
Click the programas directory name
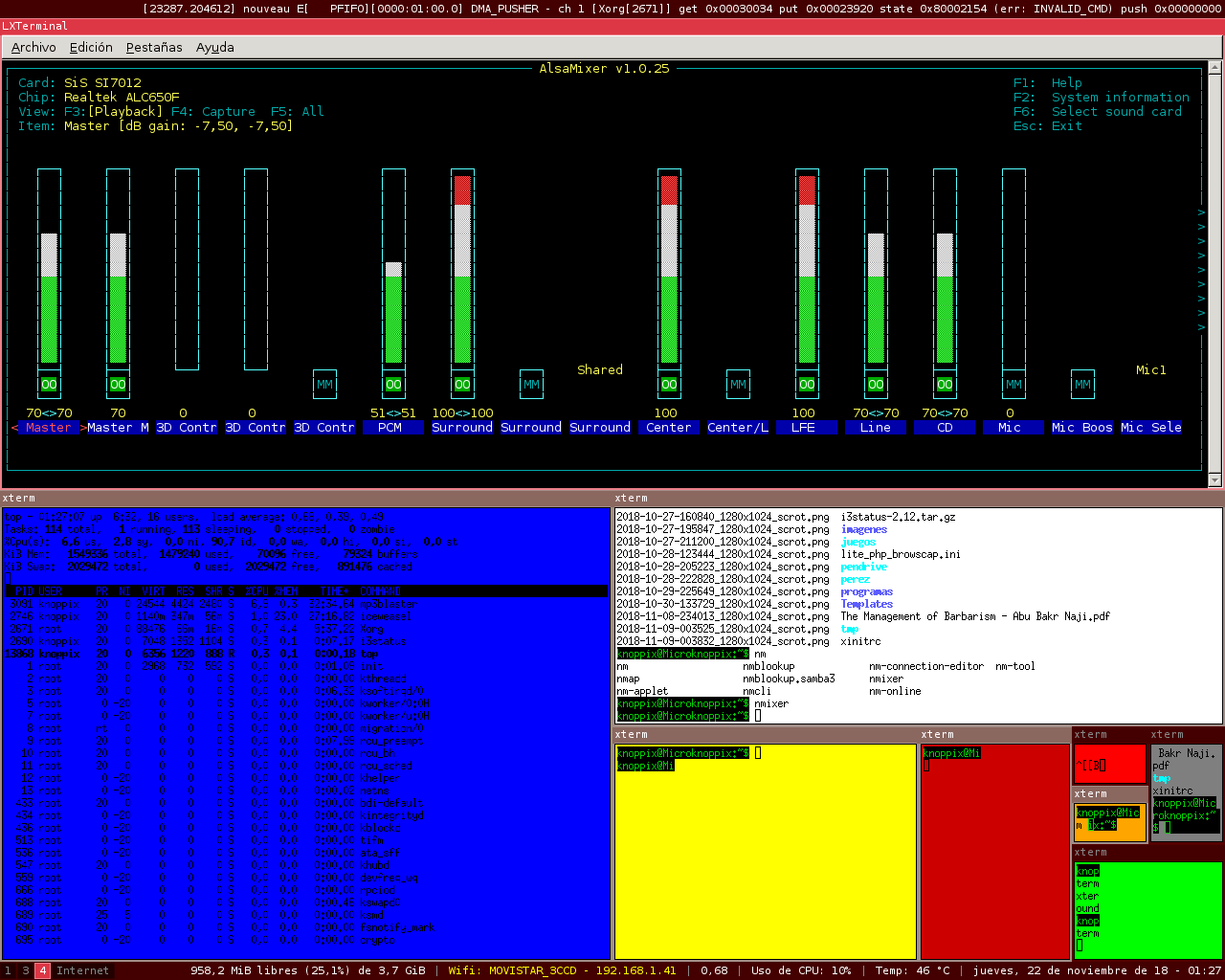(867, 592)
